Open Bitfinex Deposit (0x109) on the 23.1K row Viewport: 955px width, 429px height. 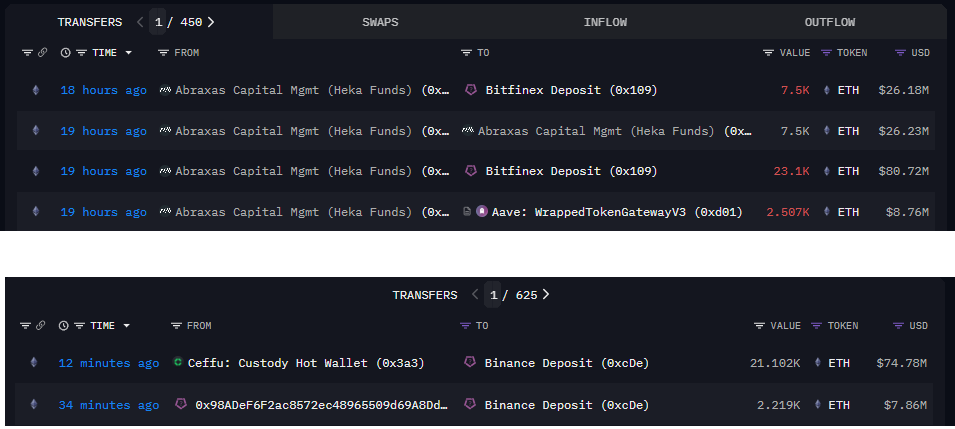pyautogui.click(x=571, y=171)
